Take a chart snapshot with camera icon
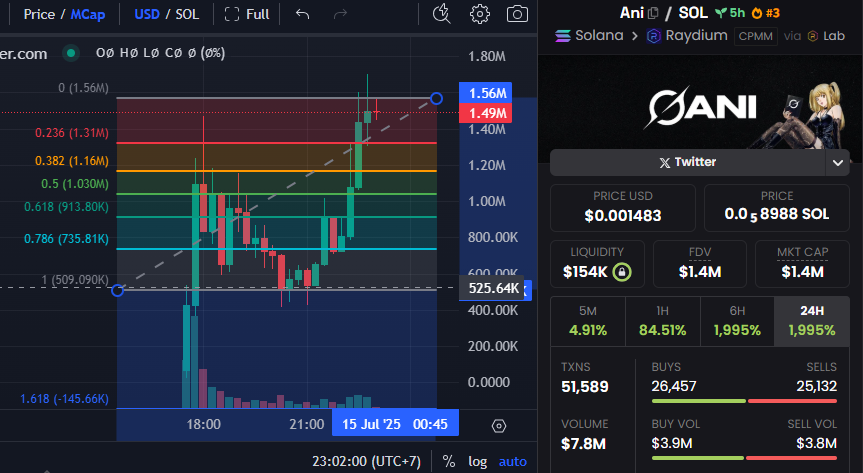Viewport: 863px width, 473px height. [x=517, y=14]
